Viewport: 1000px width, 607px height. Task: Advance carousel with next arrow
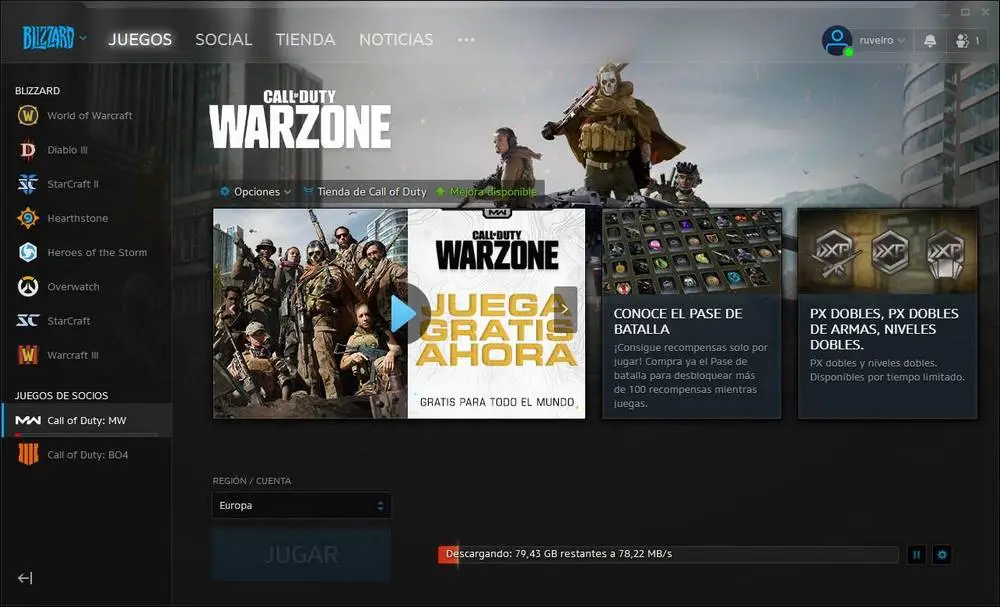click(x=565, y=309)
